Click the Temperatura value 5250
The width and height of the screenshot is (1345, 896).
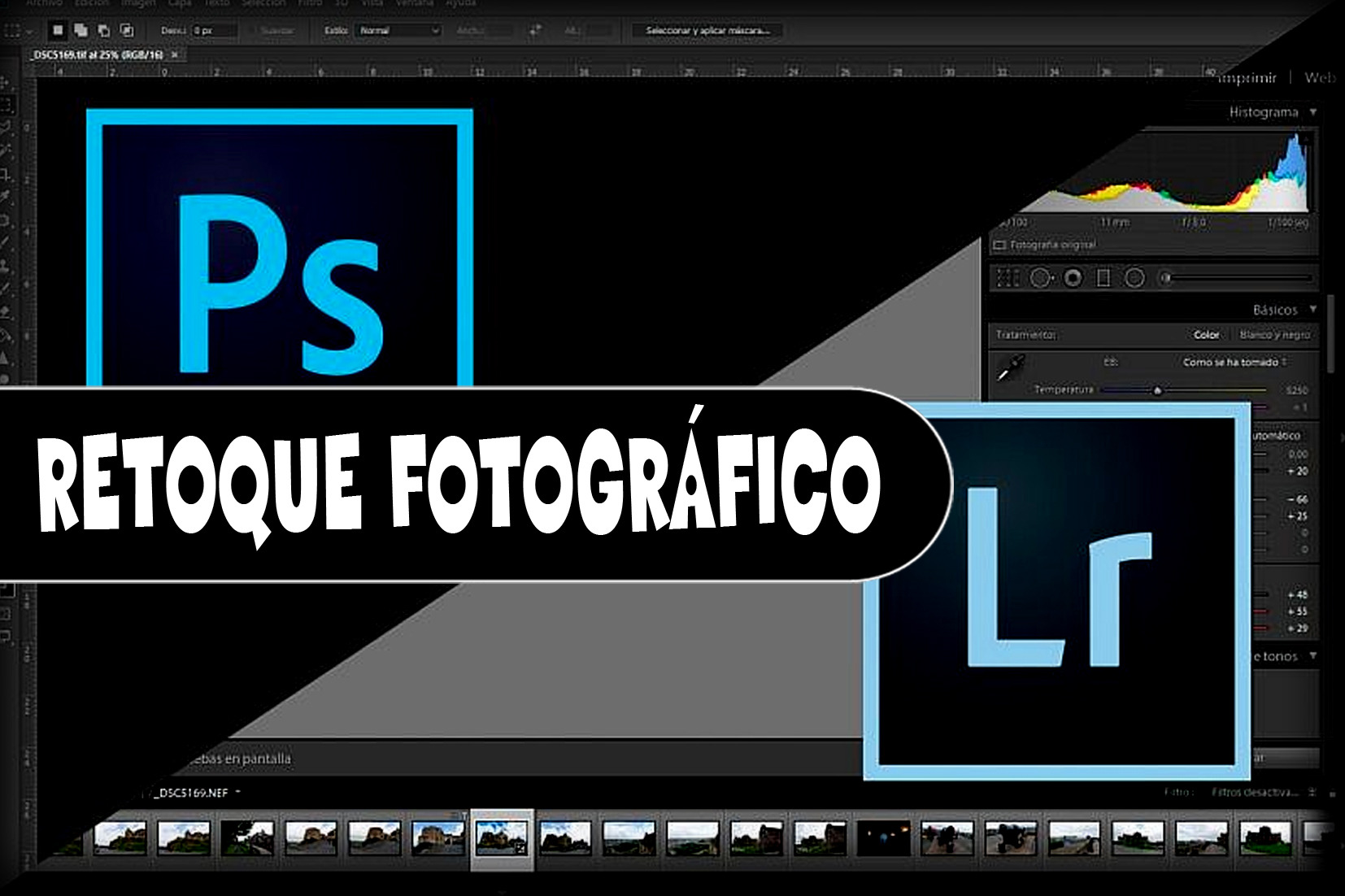[1297, 391]
